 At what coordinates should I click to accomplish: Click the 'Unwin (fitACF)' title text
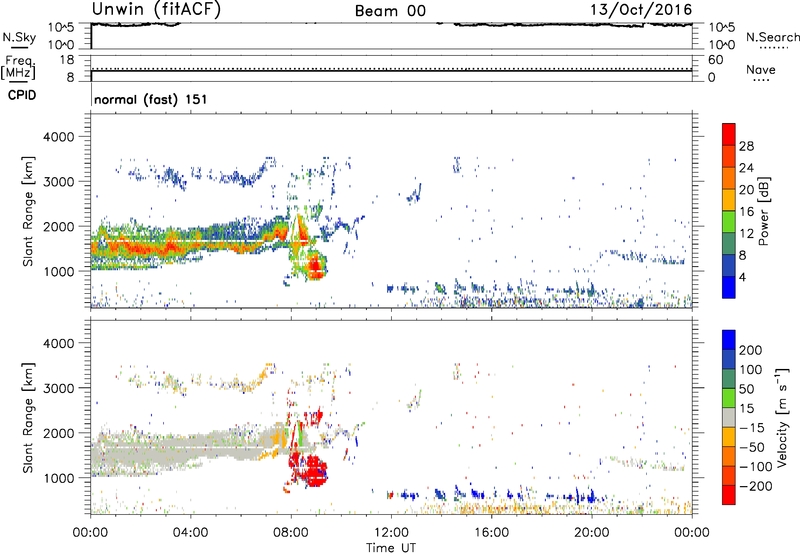(156, 9)
